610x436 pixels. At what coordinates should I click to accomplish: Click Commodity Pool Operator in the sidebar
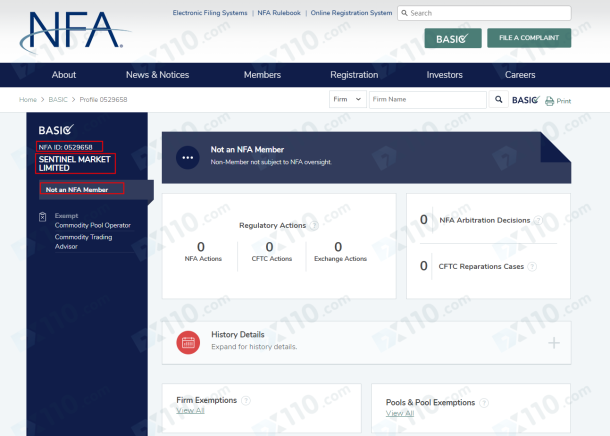(93, 226)
